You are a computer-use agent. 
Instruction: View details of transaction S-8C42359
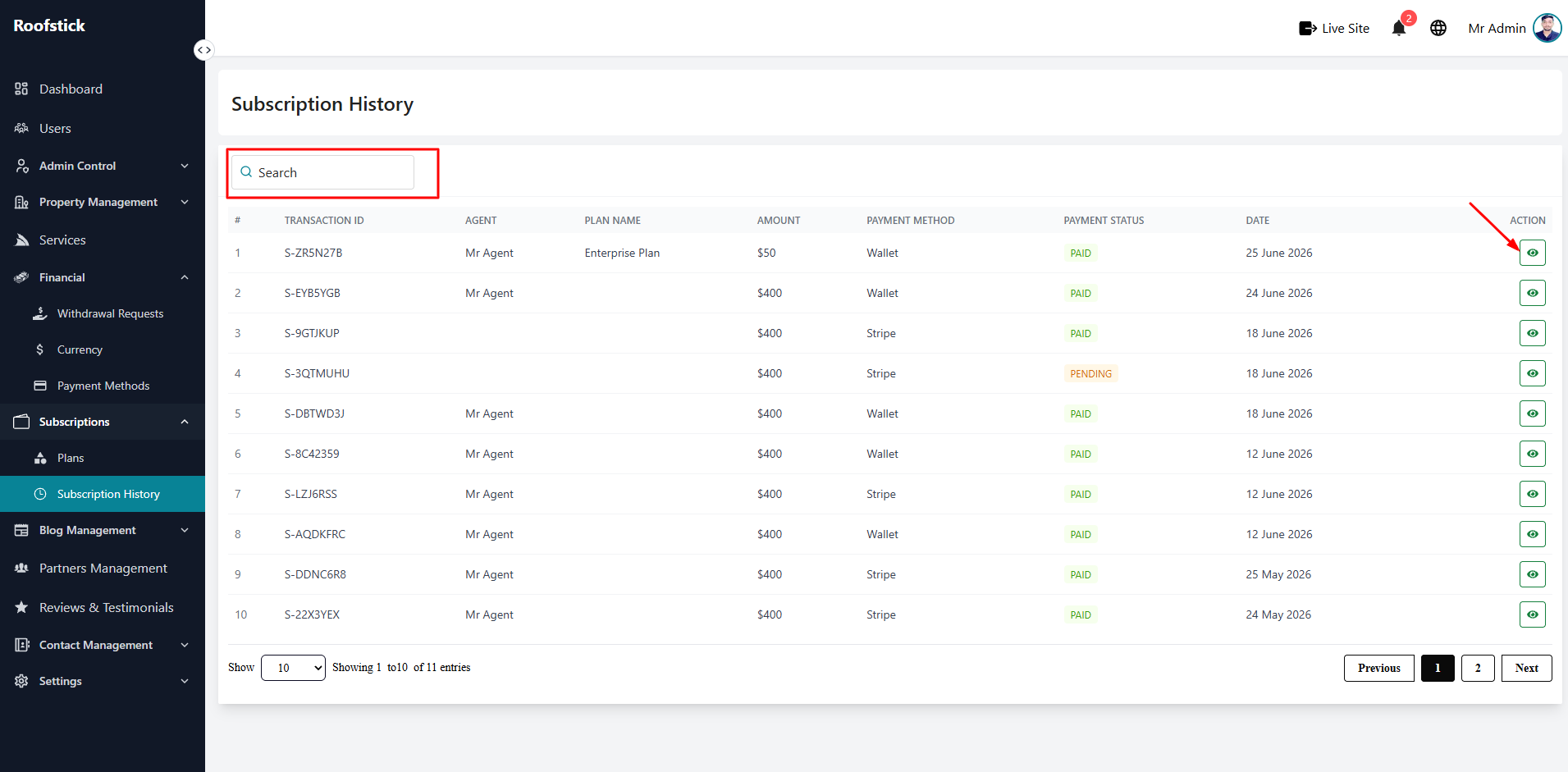point(1532,454)
